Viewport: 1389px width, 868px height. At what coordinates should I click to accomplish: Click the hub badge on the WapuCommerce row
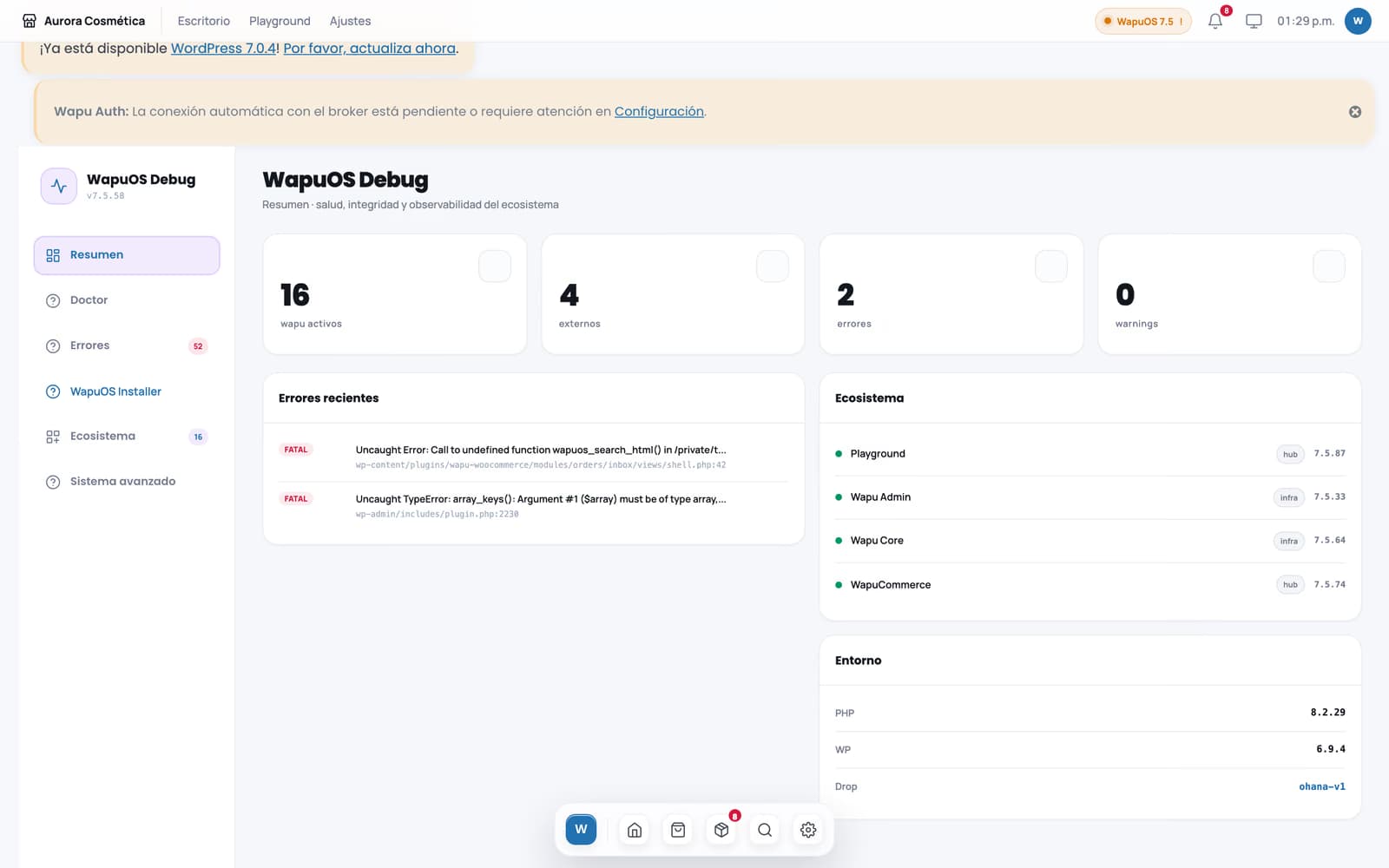pos(1290,585)
